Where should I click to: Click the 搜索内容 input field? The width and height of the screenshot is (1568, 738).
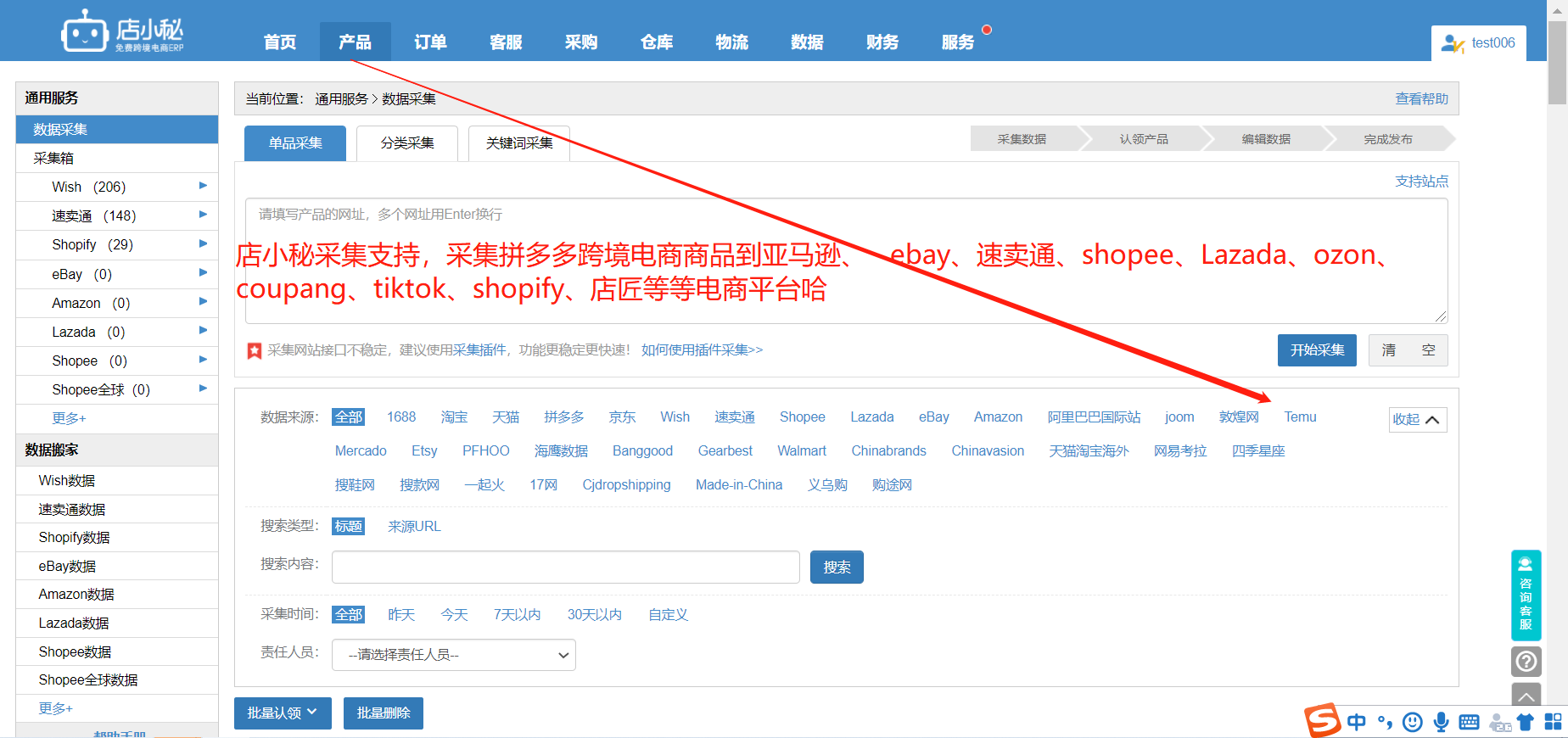point(566,567)
